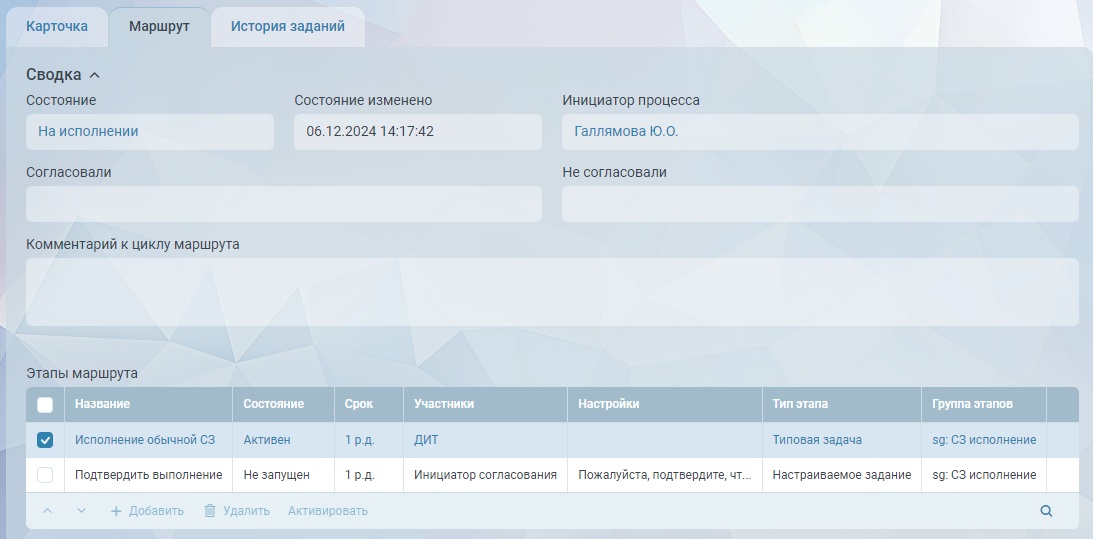
Task: Select the Маршрут tab
Action: click(x=159, y=26)
